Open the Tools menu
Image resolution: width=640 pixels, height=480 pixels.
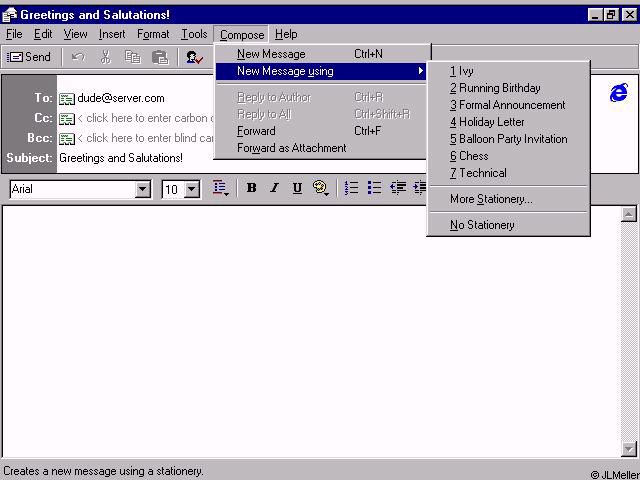(x=194, y=34)
